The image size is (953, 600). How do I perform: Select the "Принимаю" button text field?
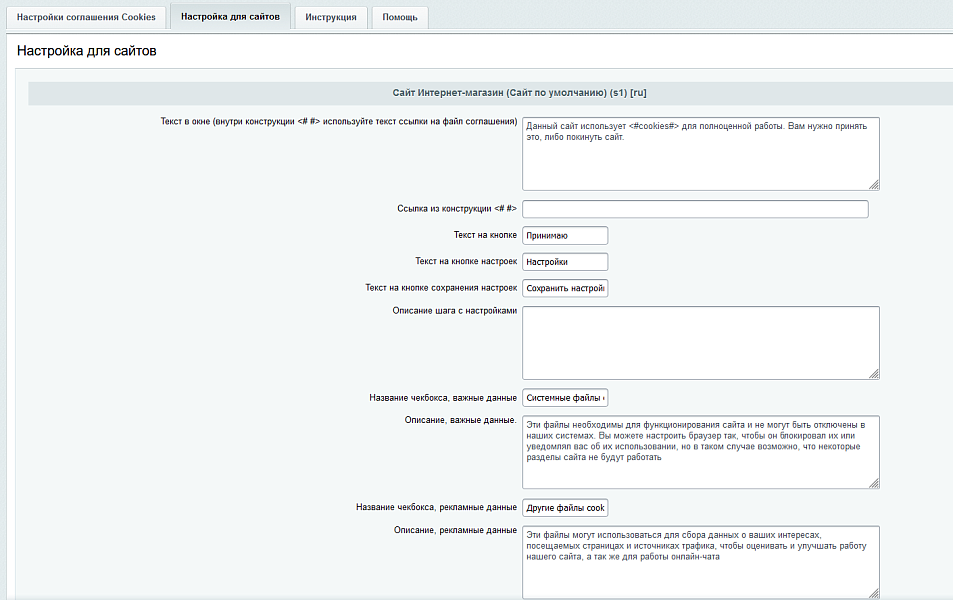point(565,235)
